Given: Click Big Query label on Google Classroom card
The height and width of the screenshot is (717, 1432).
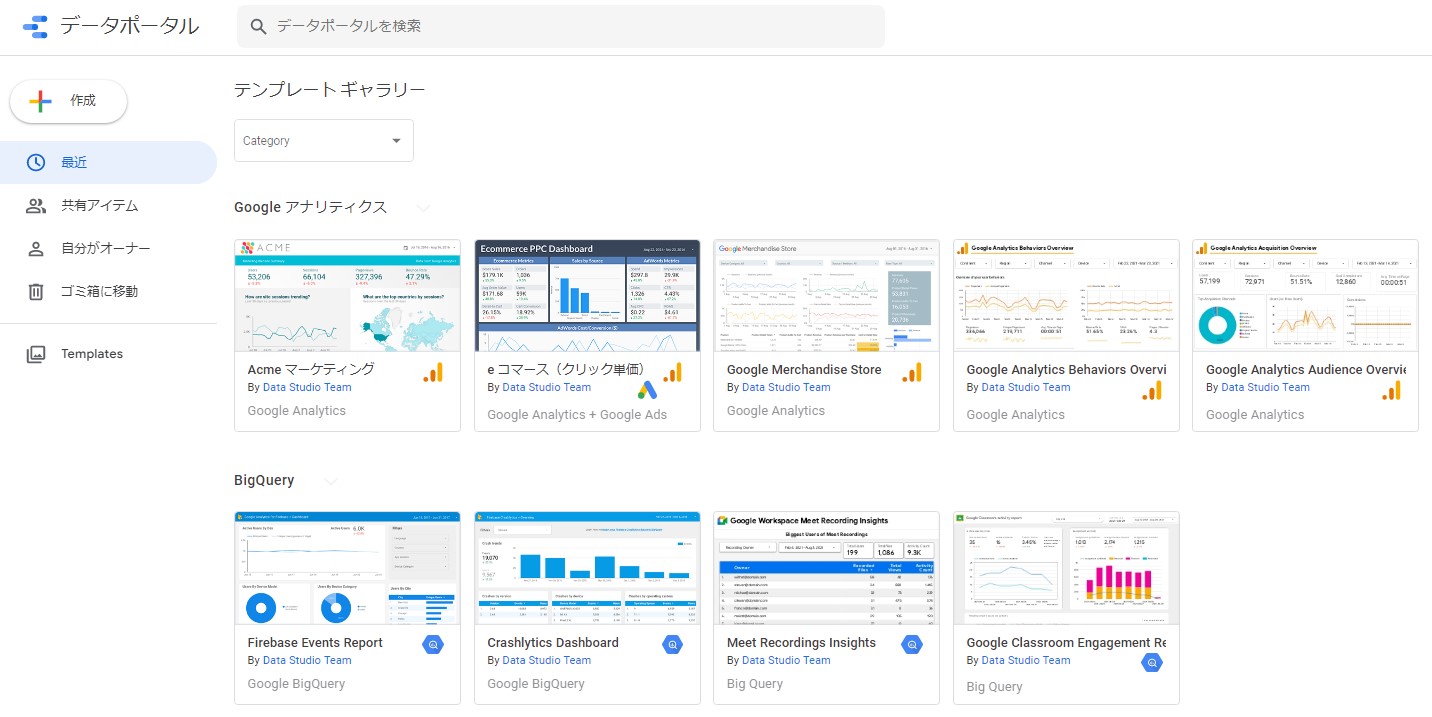Looking at the screenshot, I should [x=995, y=687].
